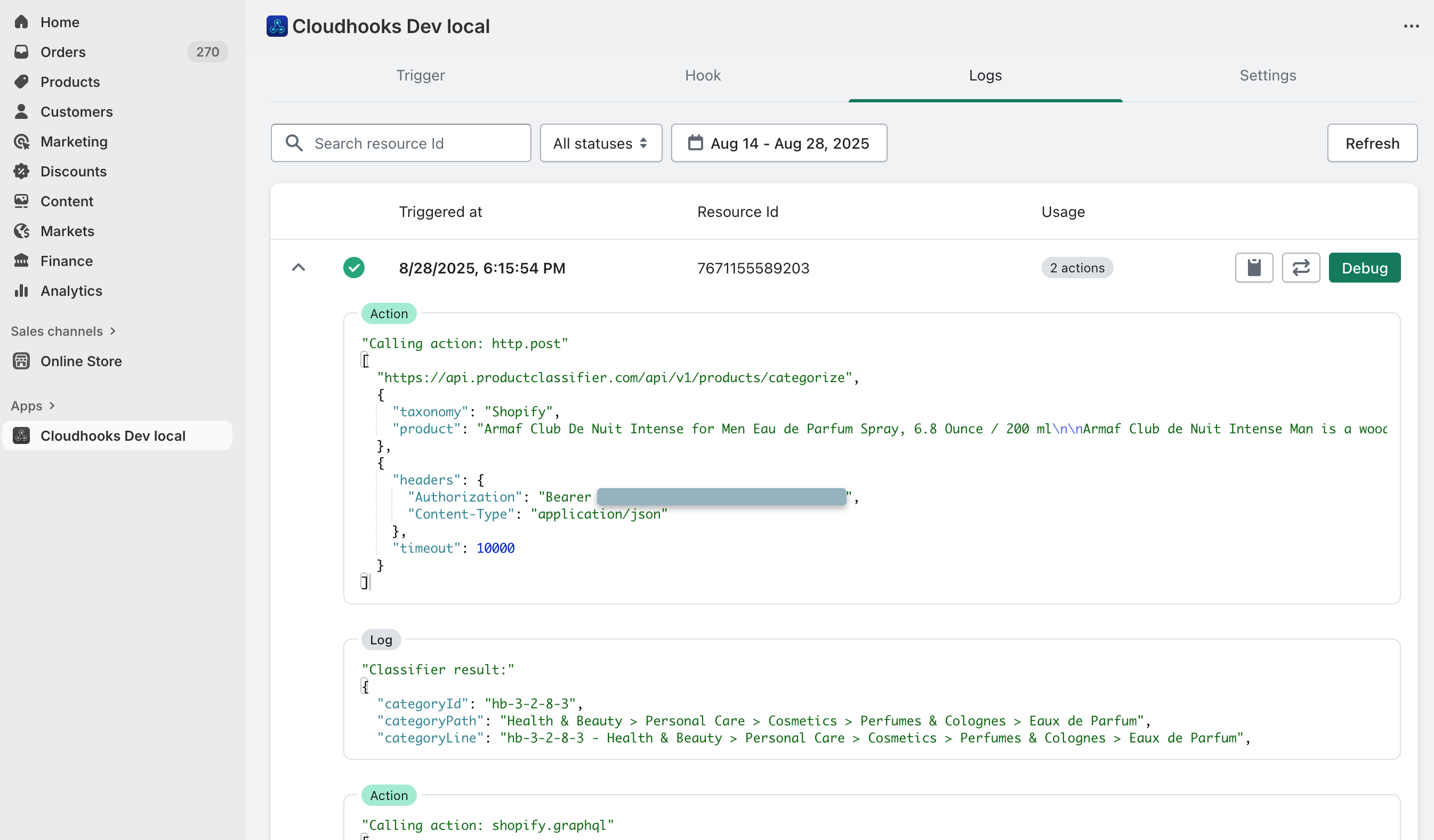Click the Discounts badge icon
Screen dimensions: 1434x840
pyautogui.click(x=22, y=171)
